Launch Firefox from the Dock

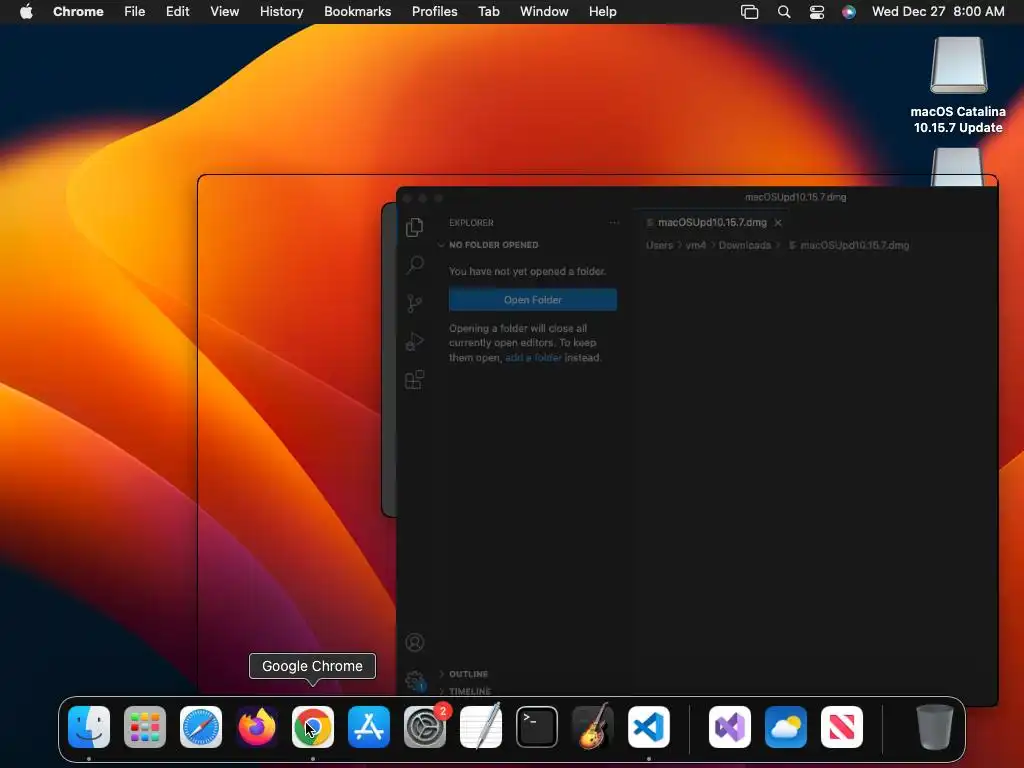point(257,727)
